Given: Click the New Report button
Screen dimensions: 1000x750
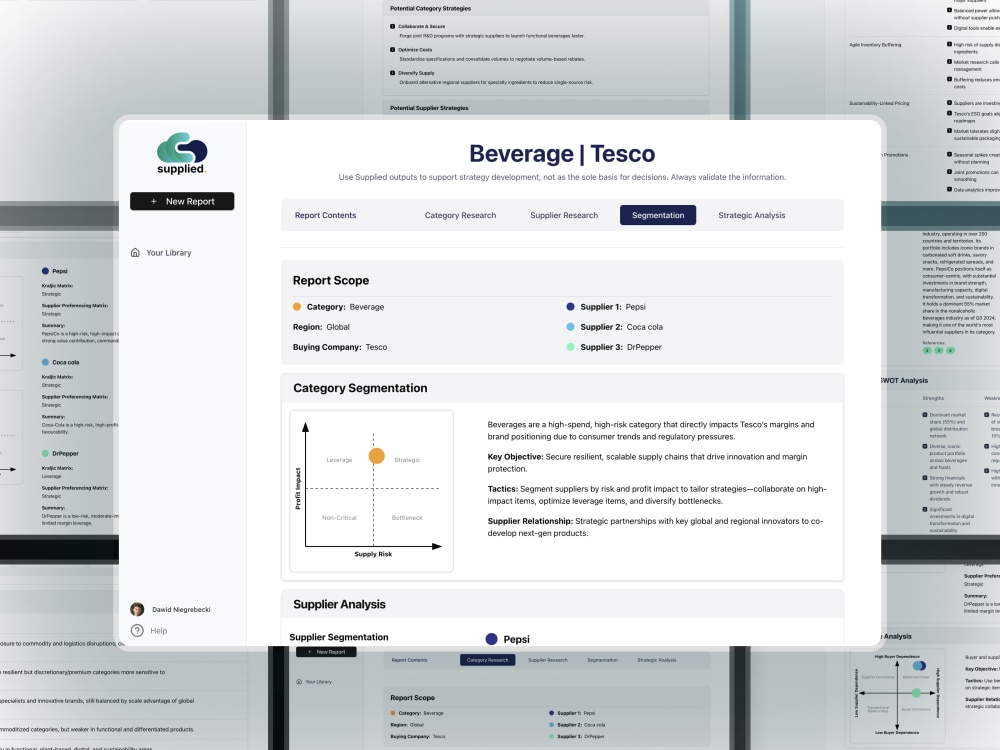Looking at the screenshot, I should pyautogui.click(x=182, y=201).
